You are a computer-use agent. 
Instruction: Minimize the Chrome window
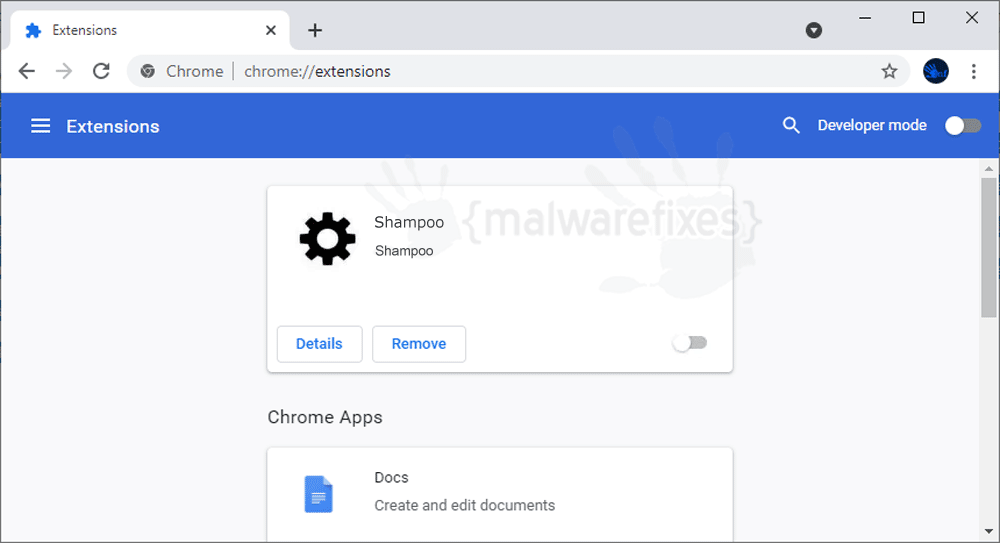[x=865, y=18]
